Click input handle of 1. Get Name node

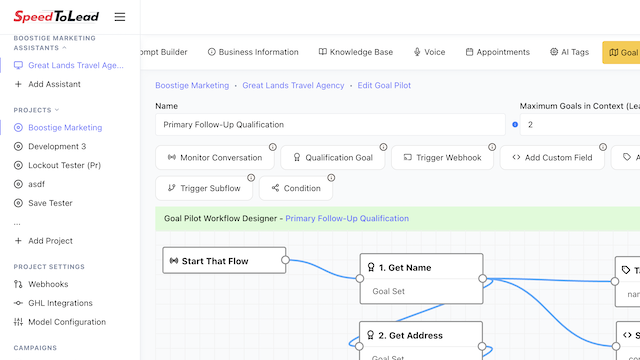coord(360,278)
